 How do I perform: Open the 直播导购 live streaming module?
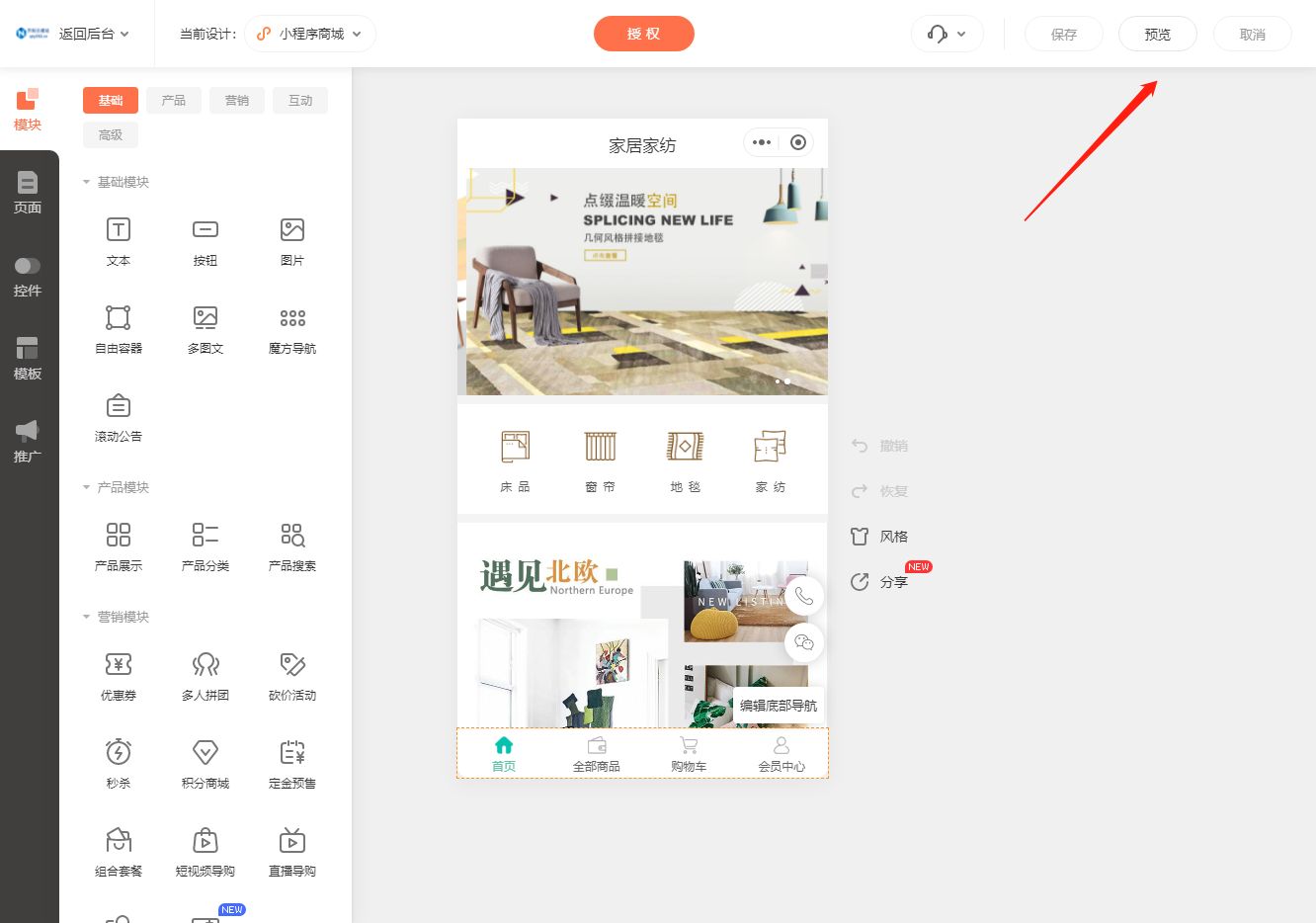[x=291, y=851]
